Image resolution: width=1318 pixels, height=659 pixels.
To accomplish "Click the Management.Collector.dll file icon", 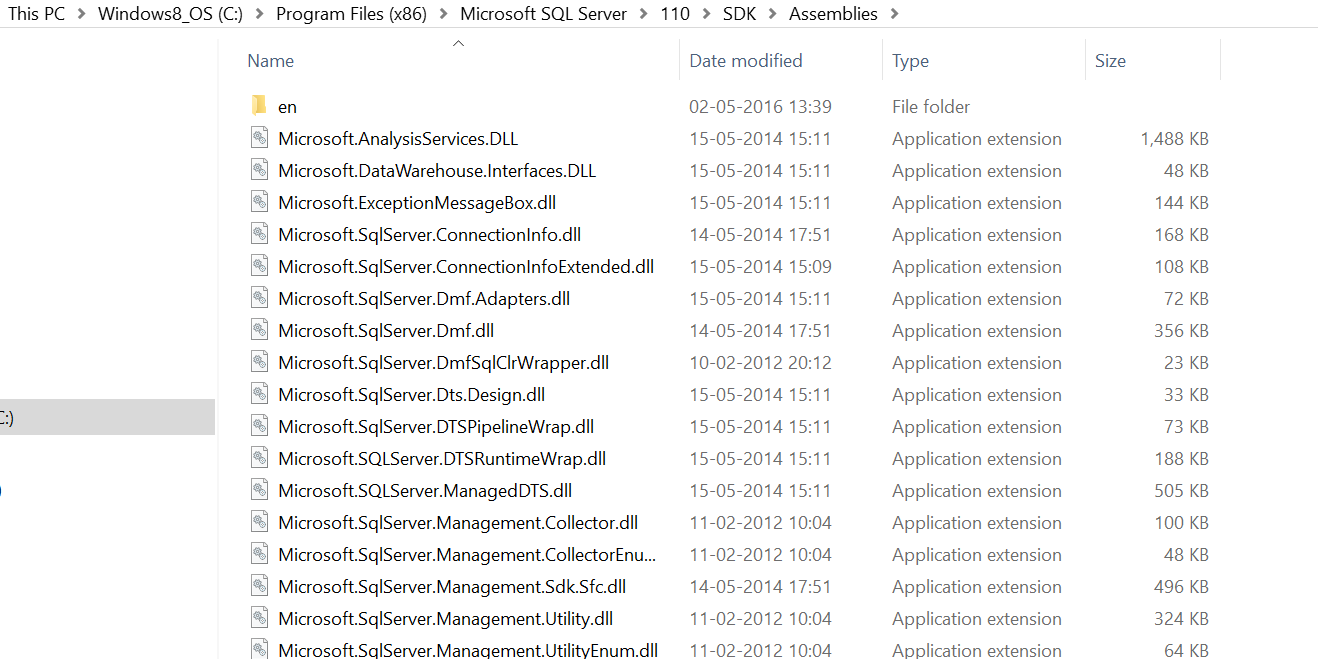I will pos(260,522).
